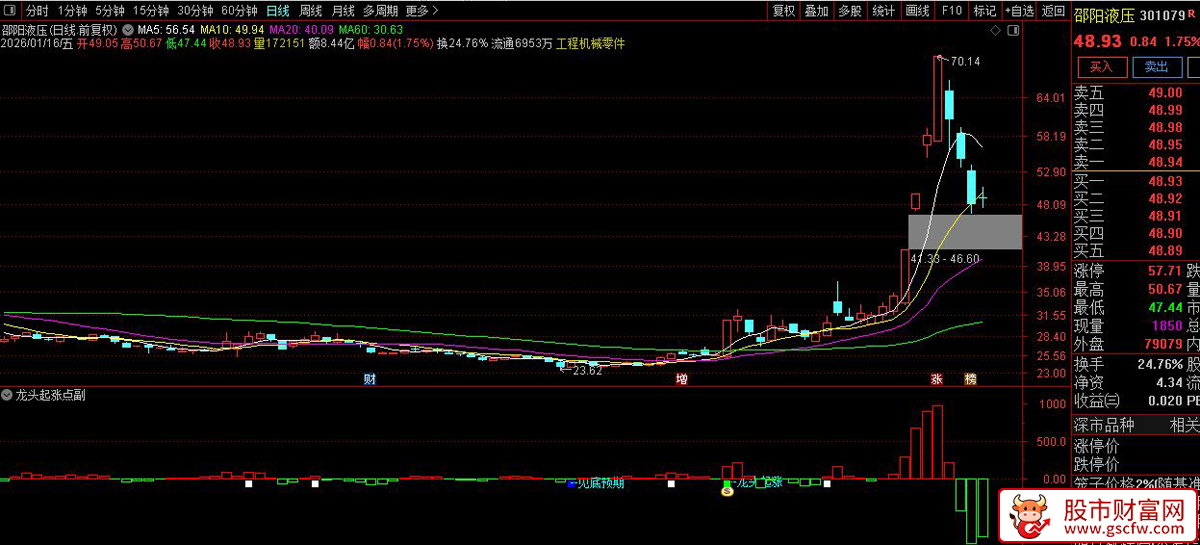Screen dimensions: 1200x545
Task: Click the 统计 statistics button
Action: pos(884,11)
